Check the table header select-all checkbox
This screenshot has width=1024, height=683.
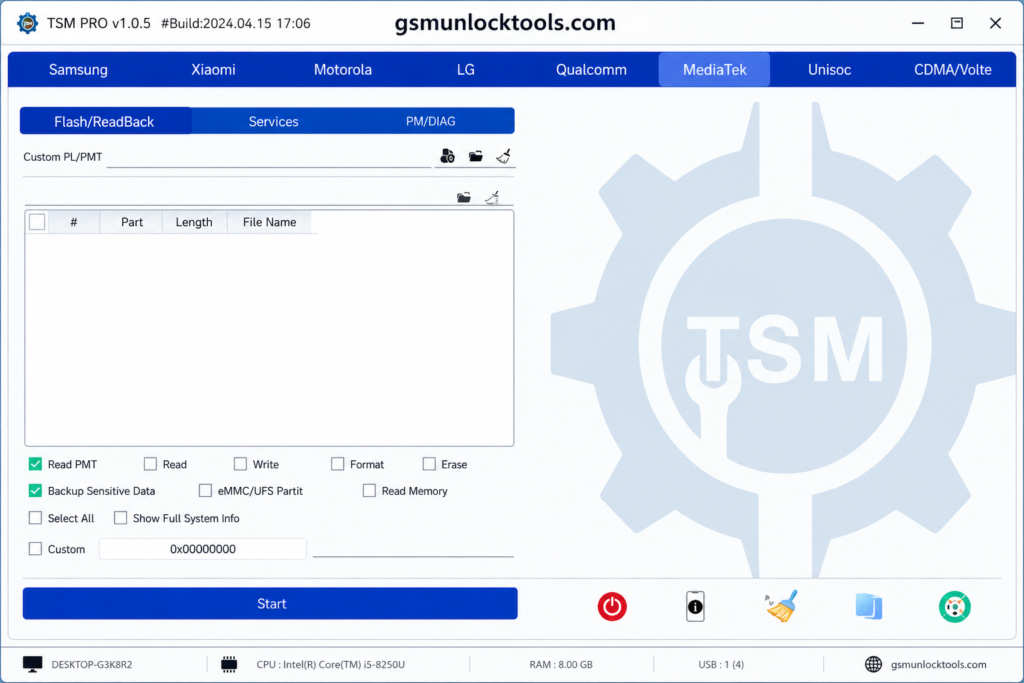coord(37,222)
